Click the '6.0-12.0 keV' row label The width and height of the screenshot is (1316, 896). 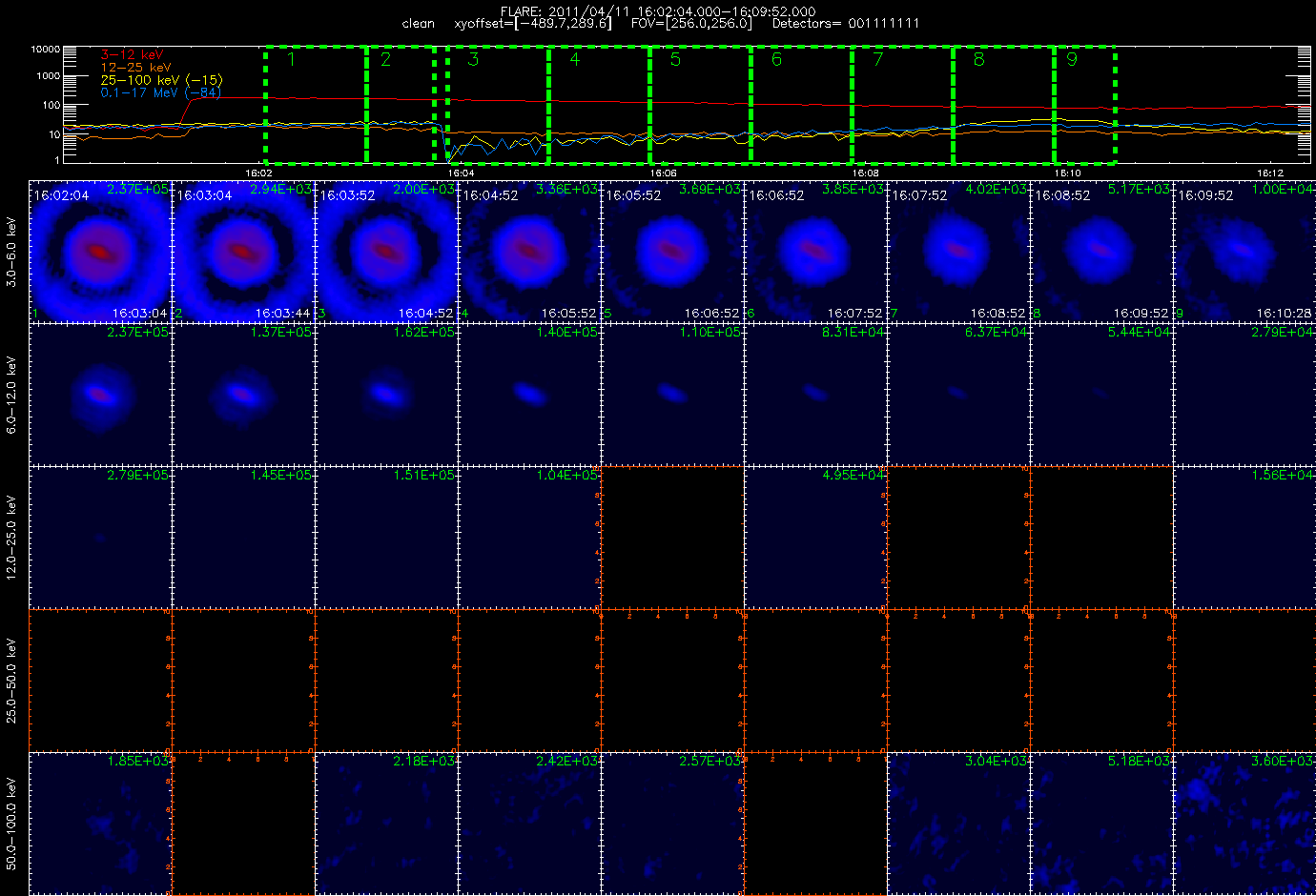pyautogui.click(x=11, y=395)
